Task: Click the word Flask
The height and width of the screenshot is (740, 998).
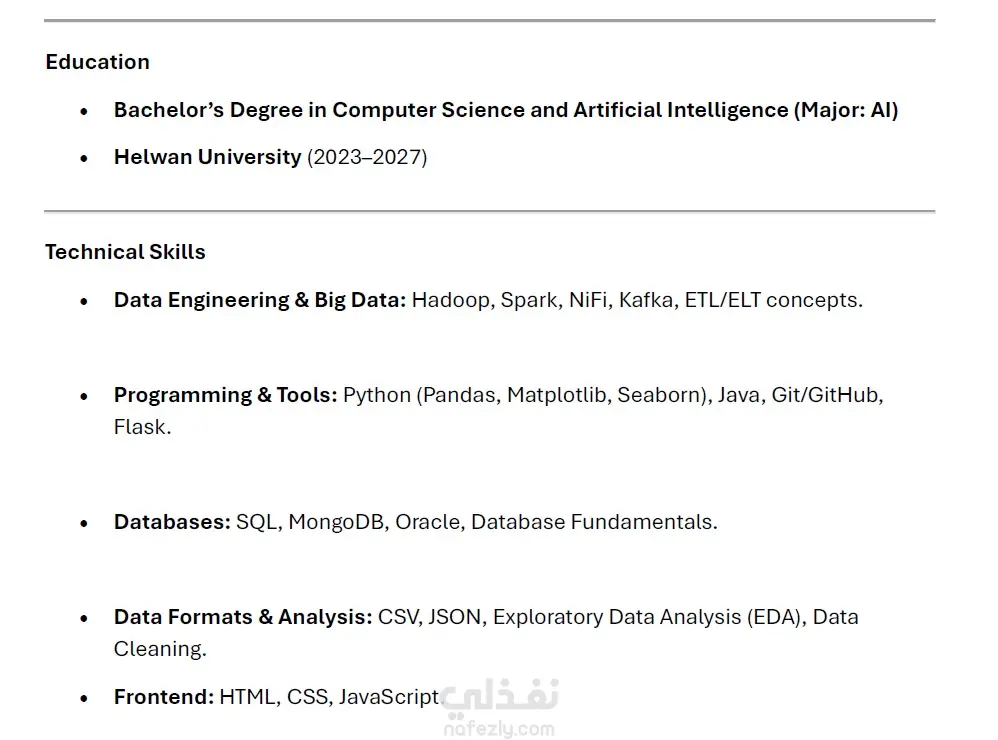Action: pos(140,427)
